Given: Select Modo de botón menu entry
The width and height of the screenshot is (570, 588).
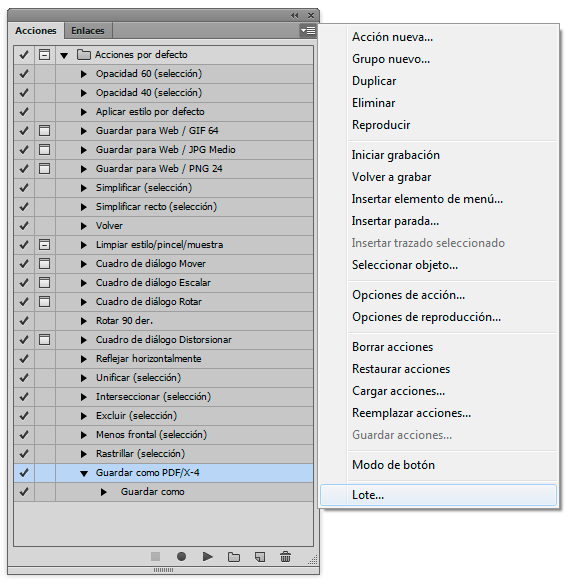Looking at the screenshot, I should coord(393,465).
